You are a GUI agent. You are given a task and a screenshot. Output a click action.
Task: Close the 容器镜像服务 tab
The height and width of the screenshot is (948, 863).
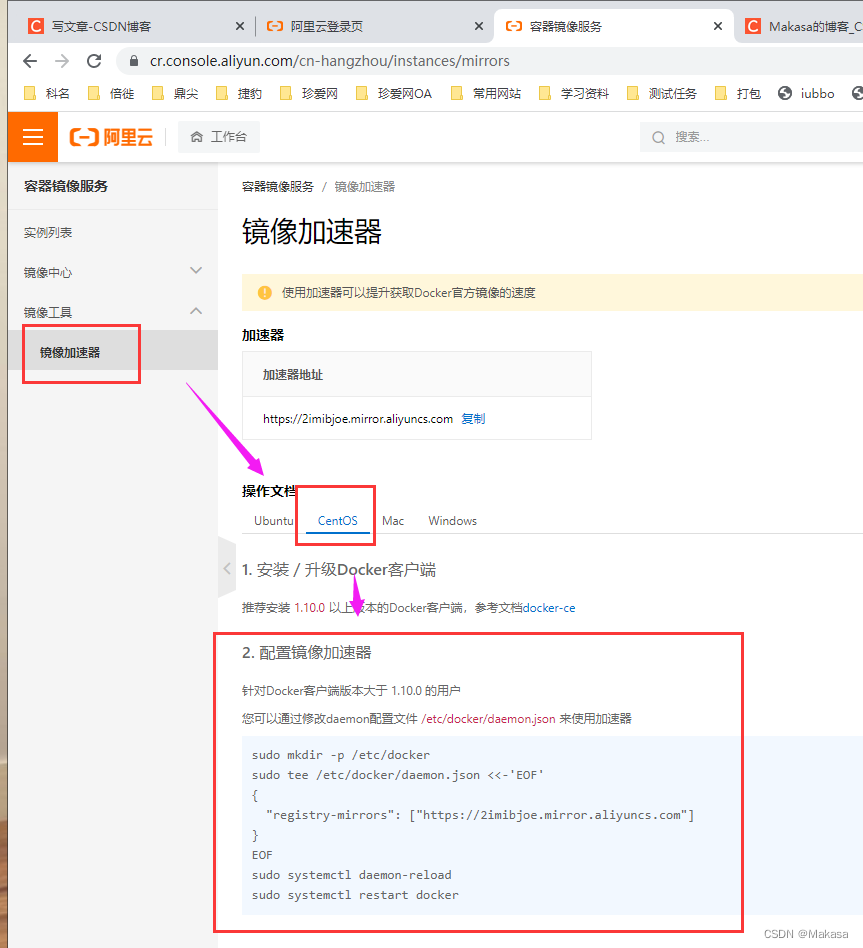pyautogui.click(x=717, y=26)
